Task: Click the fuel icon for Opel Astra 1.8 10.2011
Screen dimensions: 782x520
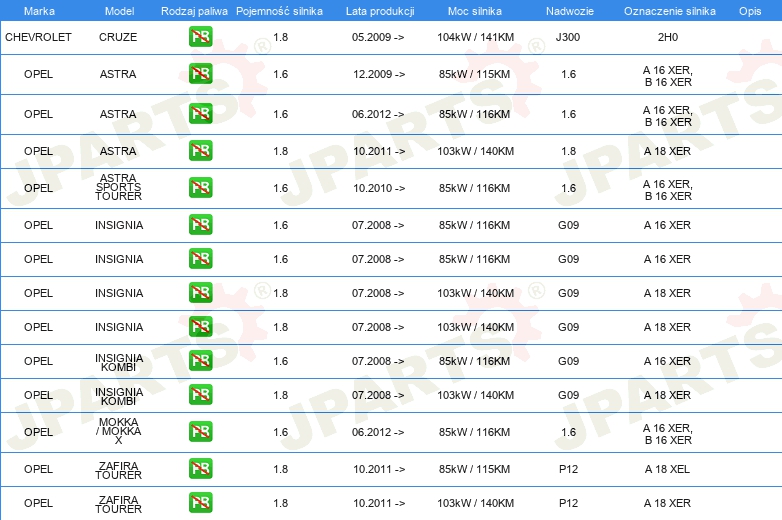Action: (200, 151)
